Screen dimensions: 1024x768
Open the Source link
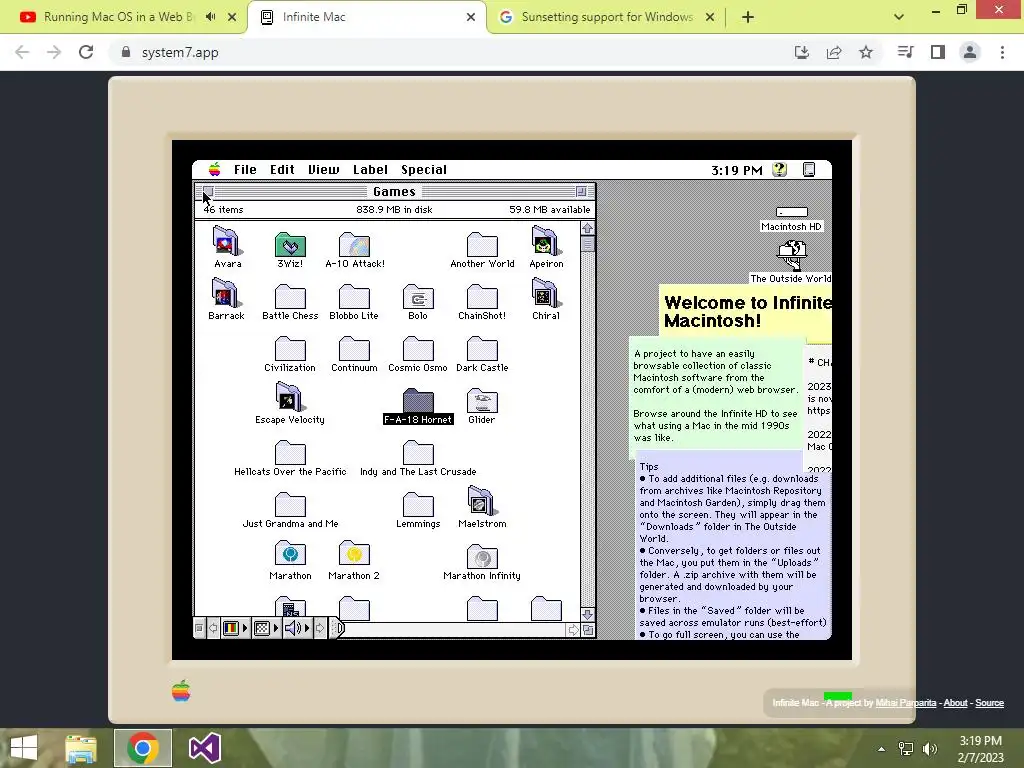point(989,703)
